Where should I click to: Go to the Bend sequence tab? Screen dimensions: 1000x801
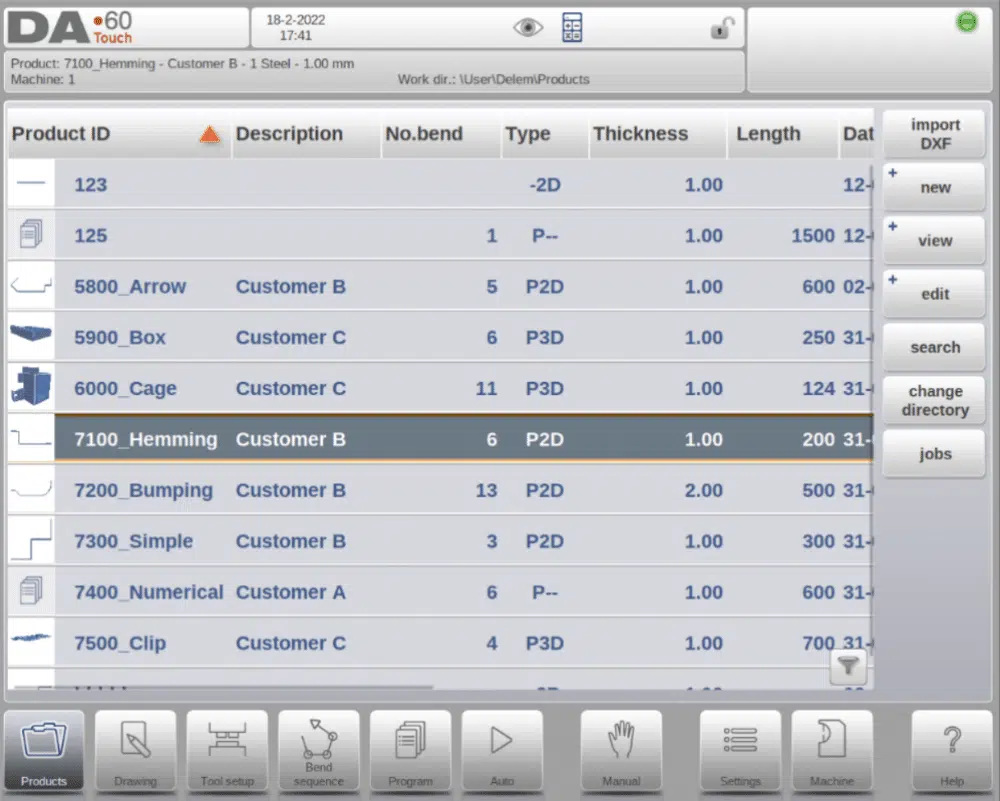click(x=319, y=752)
